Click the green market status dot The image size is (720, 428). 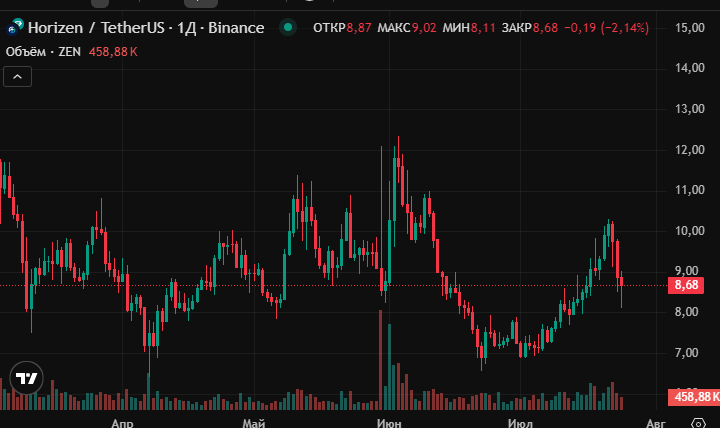(288, 27)
